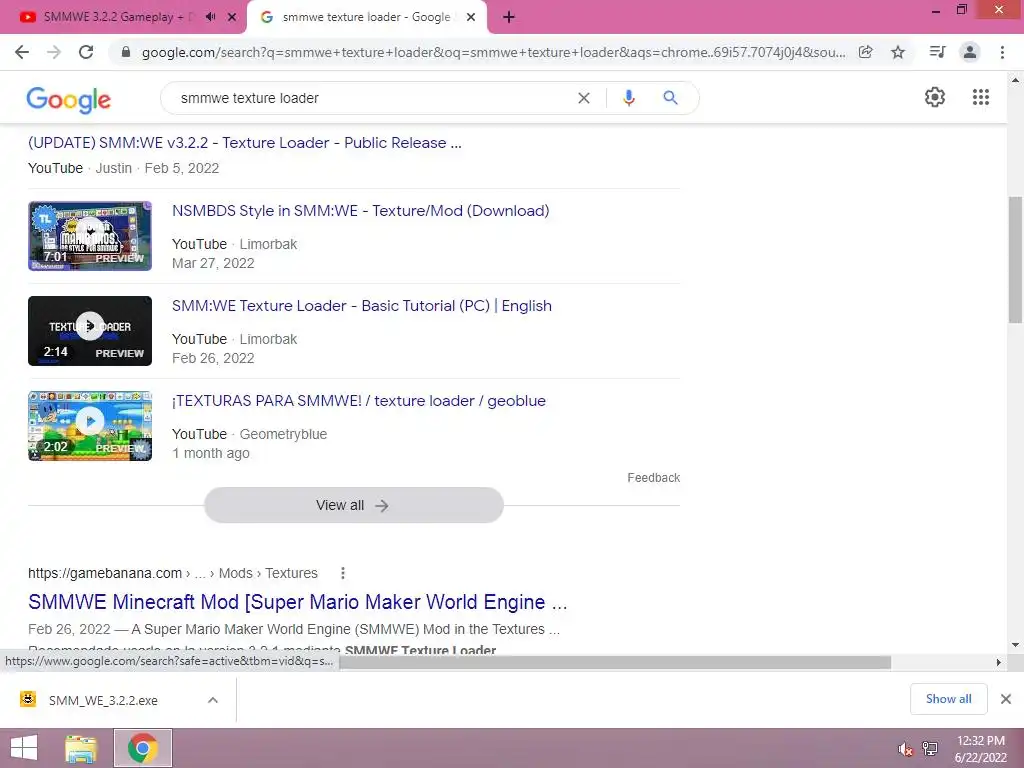Bookmark this page with star icon

pos(899,52)
